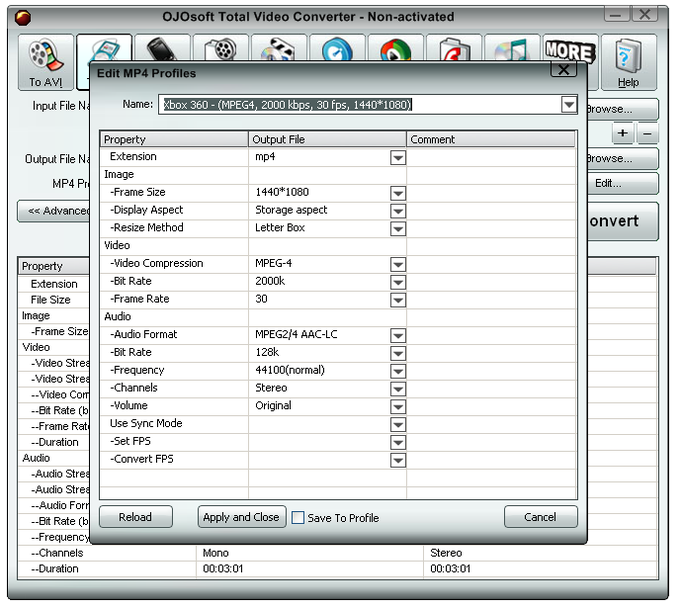680x608 pixels.
Task: Select the To AVI conversion icon
Action: click(46, 62)
